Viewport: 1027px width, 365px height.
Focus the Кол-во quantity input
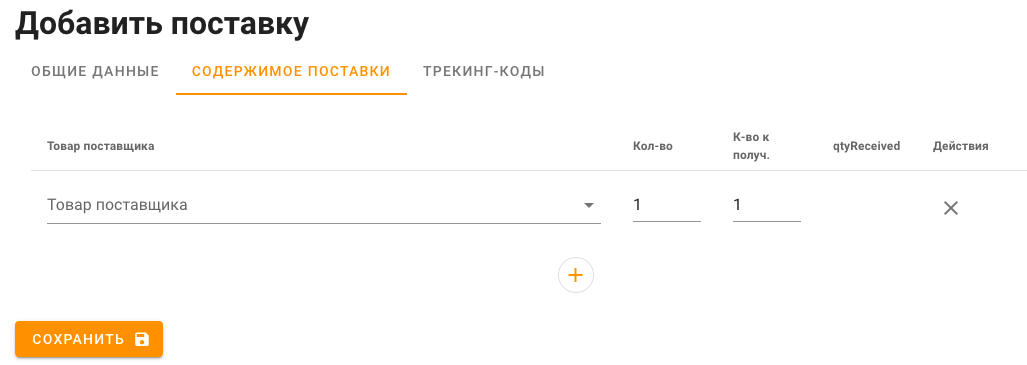point(667,205)
